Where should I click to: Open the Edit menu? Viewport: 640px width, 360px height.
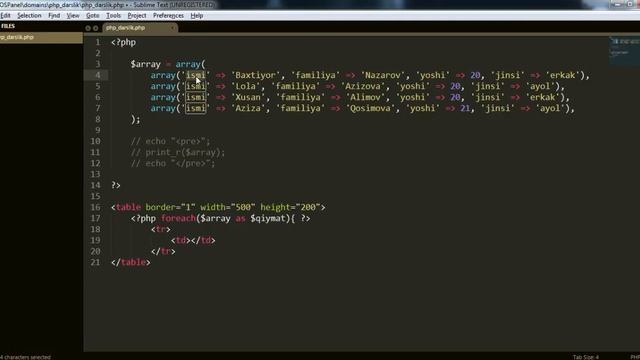click(x=5, y=16)
